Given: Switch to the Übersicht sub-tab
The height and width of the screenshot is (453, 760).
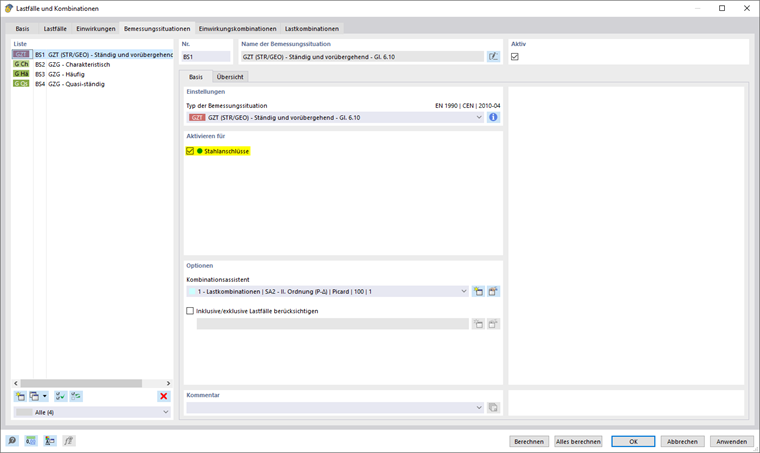Looking at the screenshot, I should (230, 77).
